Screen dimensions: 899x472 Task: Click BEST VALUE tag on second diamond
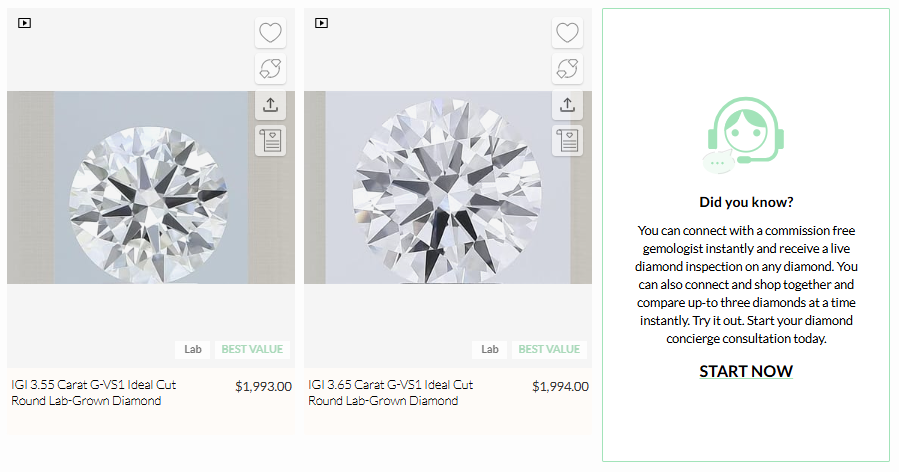tap(549, 349)
